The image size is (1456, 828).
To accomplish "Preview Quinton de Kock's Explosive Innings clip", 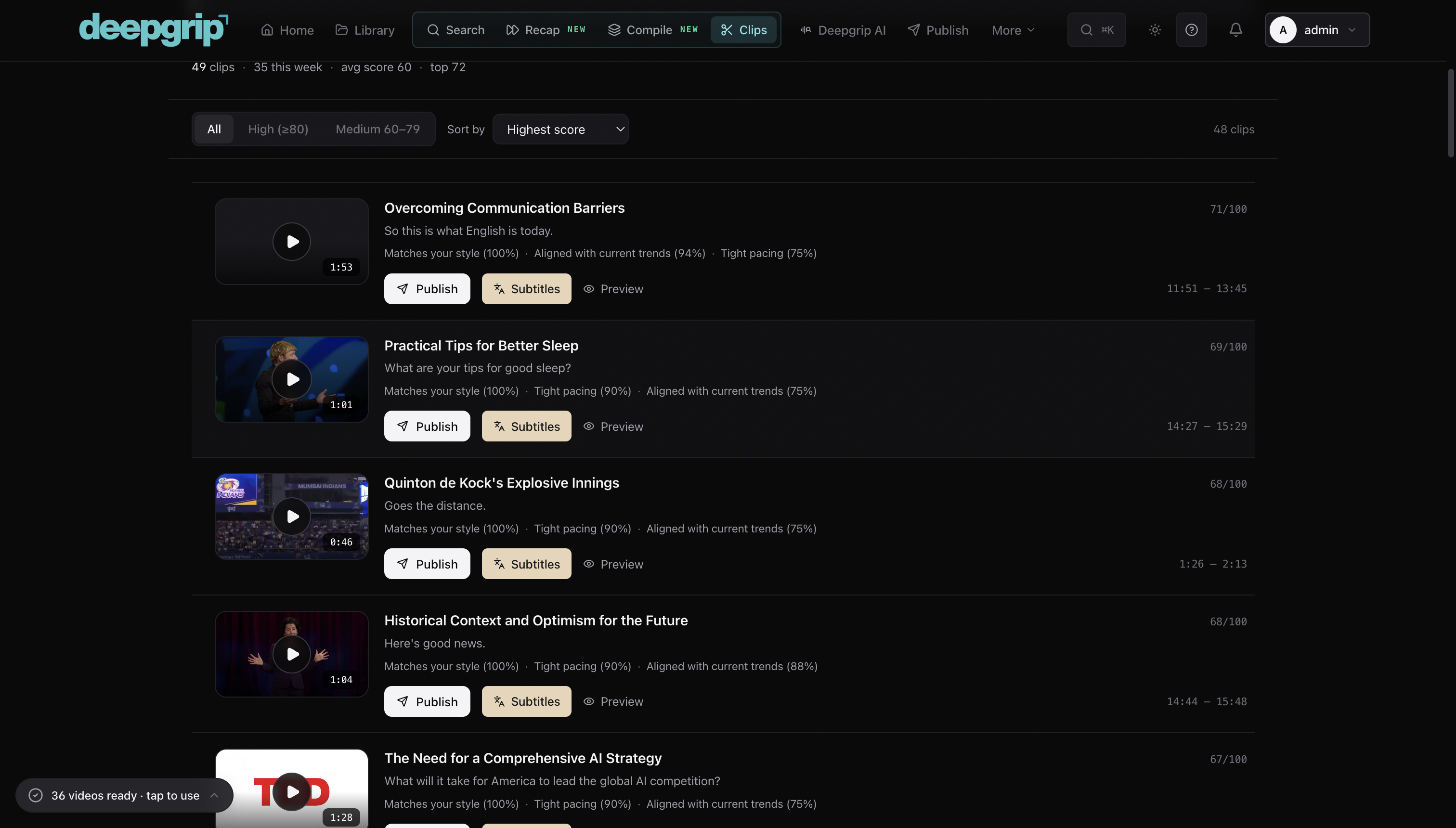I will pyautogui.click(x=613, y=564).
